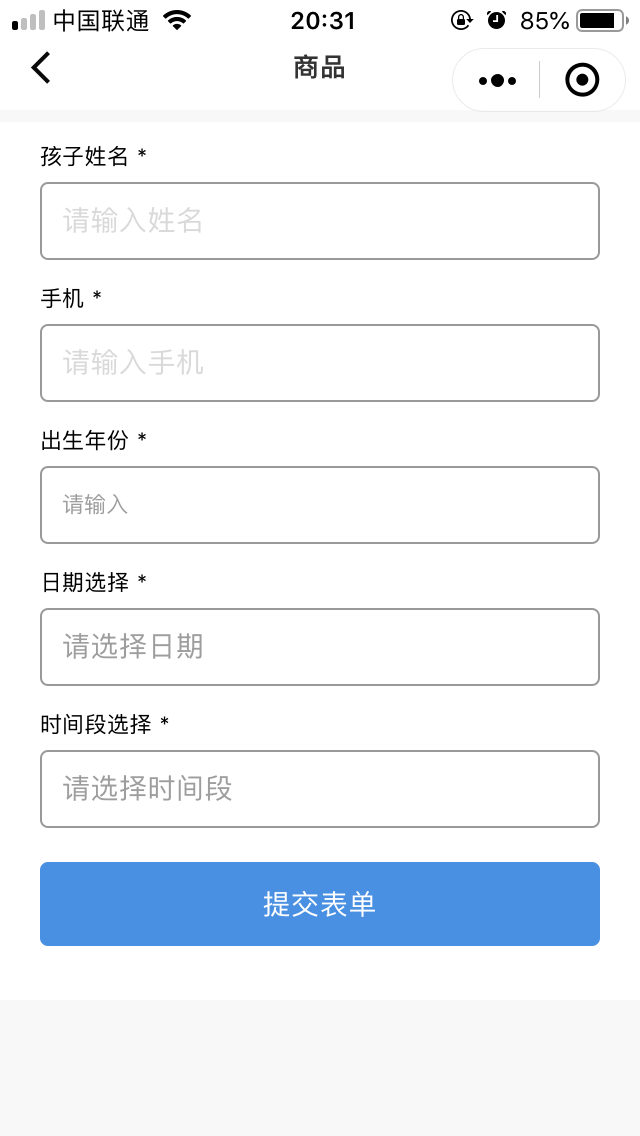
Task: Click the 出生年份 input field
Action: click(x=320, y=505)
